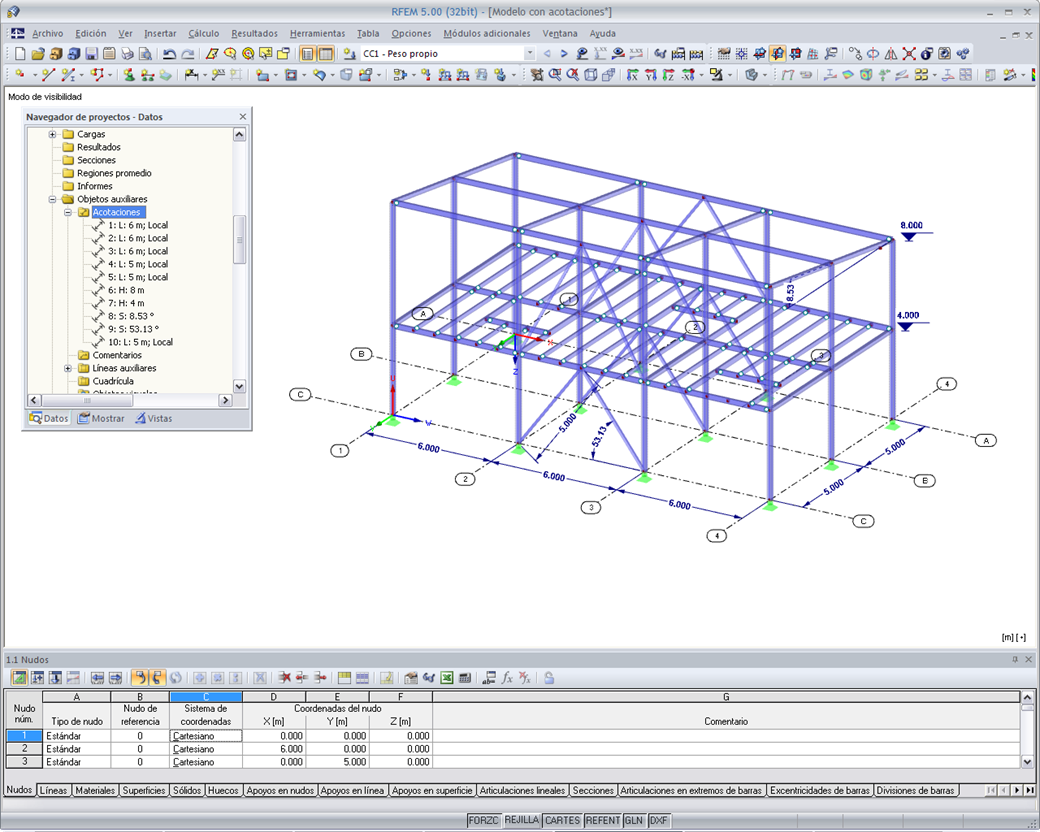Click the table formula fx icon
Screen dimensions: 1040x832
(507, 677)
